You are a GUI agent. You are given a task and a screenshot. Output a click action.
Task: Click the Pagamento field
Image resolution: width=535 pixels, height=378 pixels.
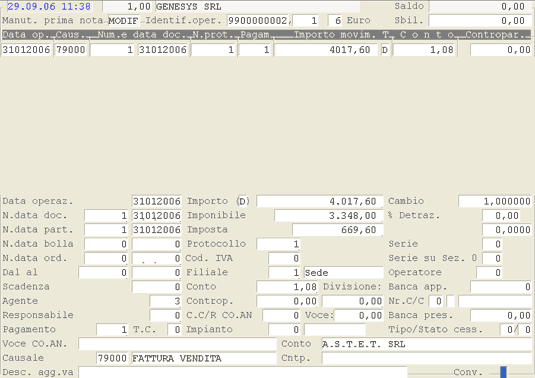112,330
